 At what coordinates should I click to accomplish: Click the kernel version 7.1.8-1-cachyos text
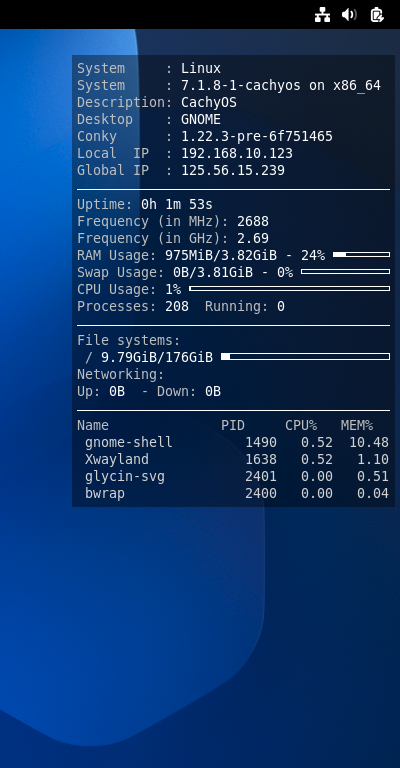241,85
